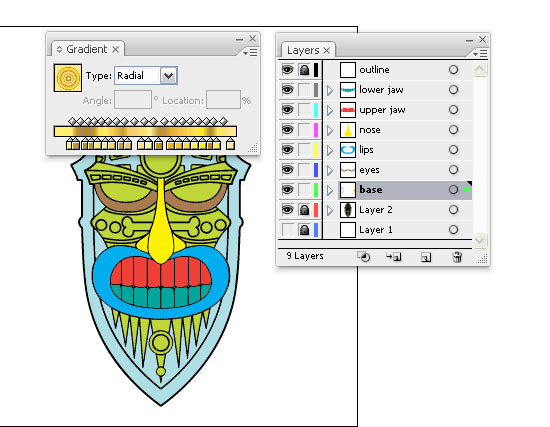Click the rightmost gradient color stop

[x=230, y=144]
